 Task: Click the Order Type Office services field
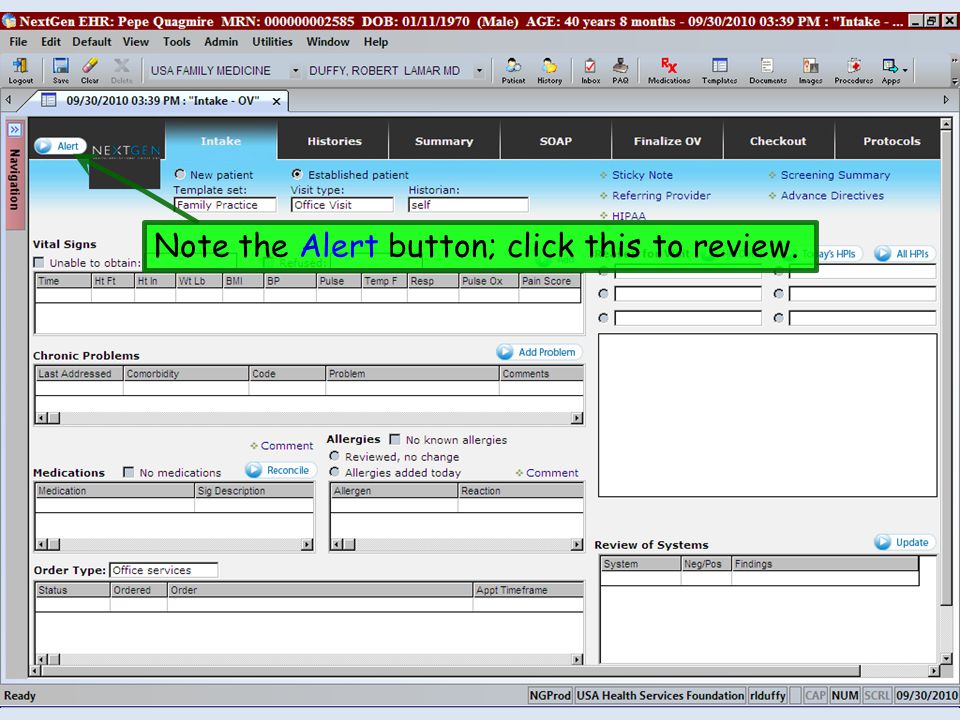point(163,570)
